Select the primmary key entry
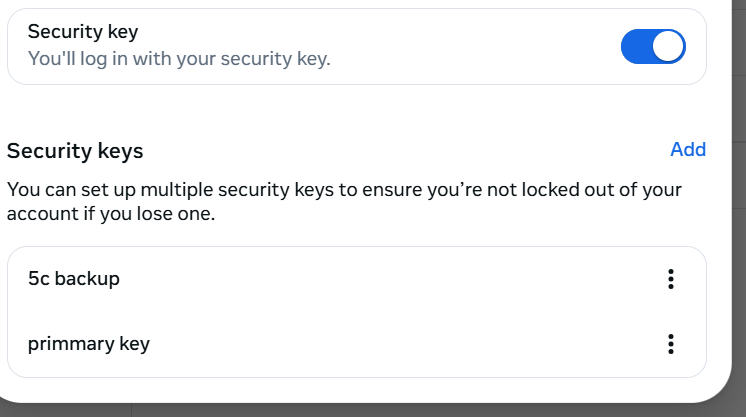 coord(89,344)
